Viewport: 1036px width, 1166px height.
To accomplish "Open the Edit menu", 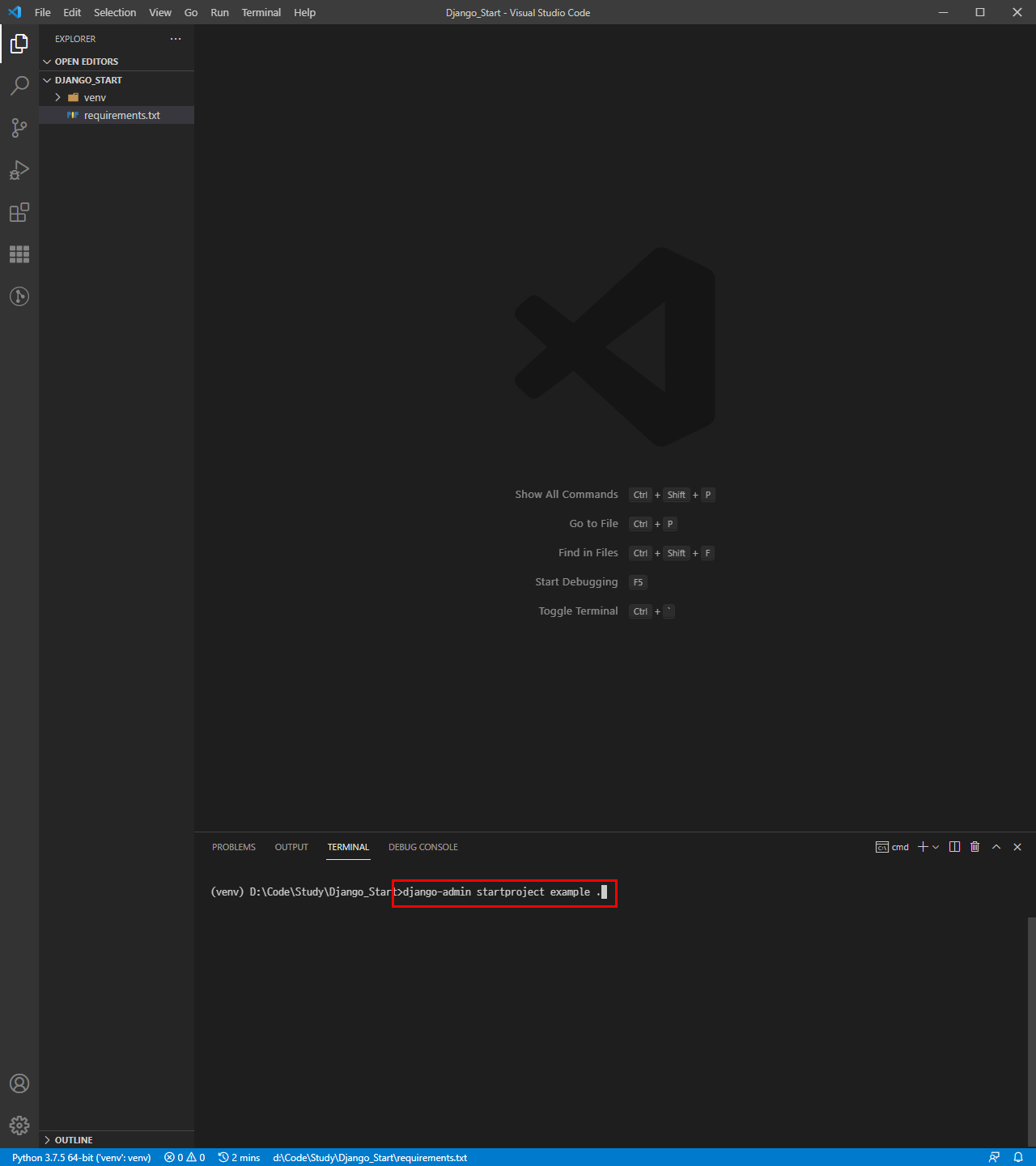I will (x=72, y=12).
